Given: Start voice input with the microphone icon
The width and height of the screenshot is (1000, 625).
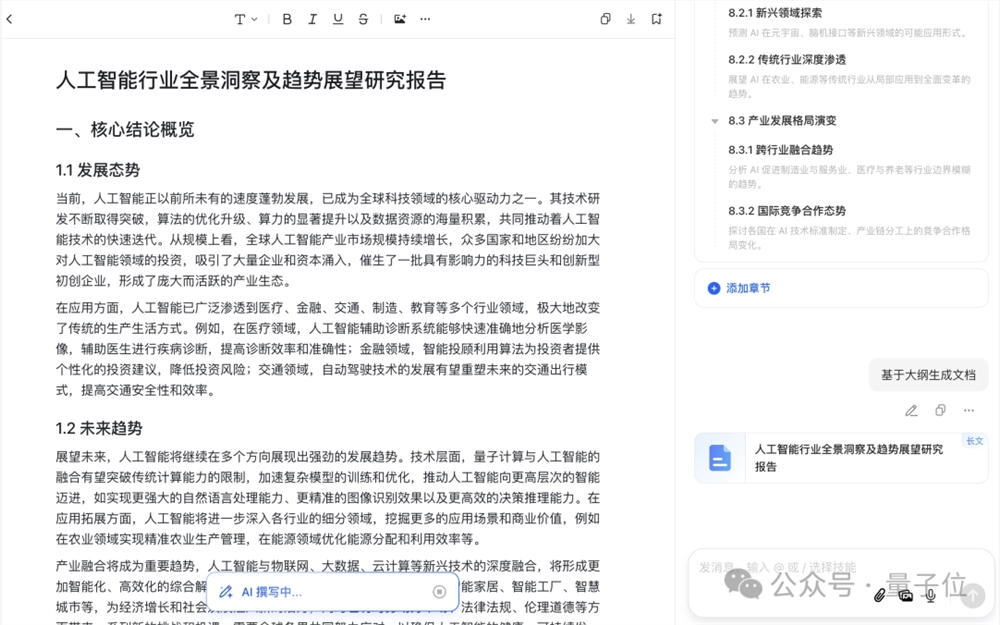Looking at the screenshot, I should [931, 597].
